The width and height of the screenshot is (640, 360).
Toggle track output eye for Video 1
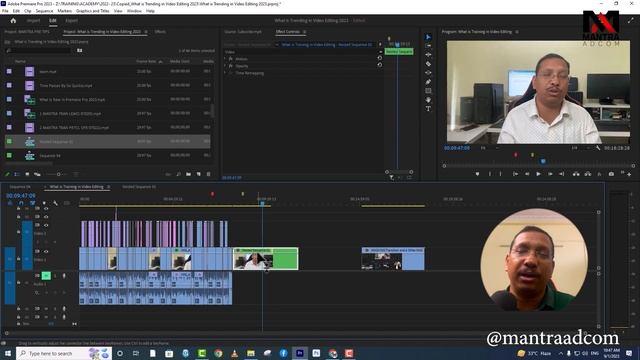click(x=46, y=251)
